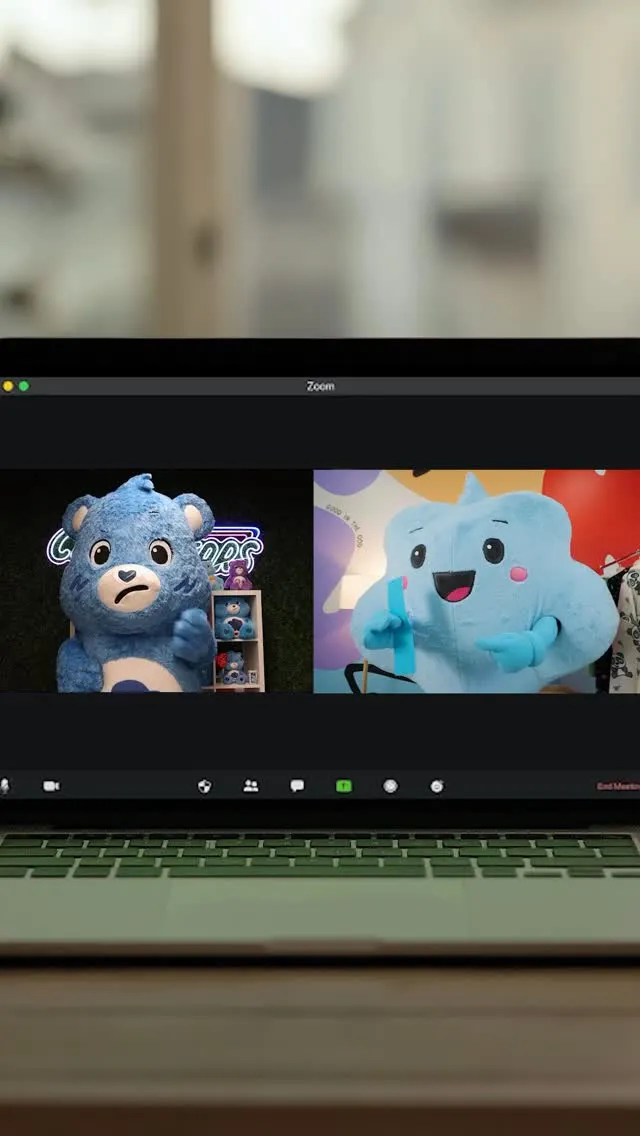The height and width of the screenshot is (1136, 640).
Task: Click the green Share Screen button
Action: click(344, 786)
